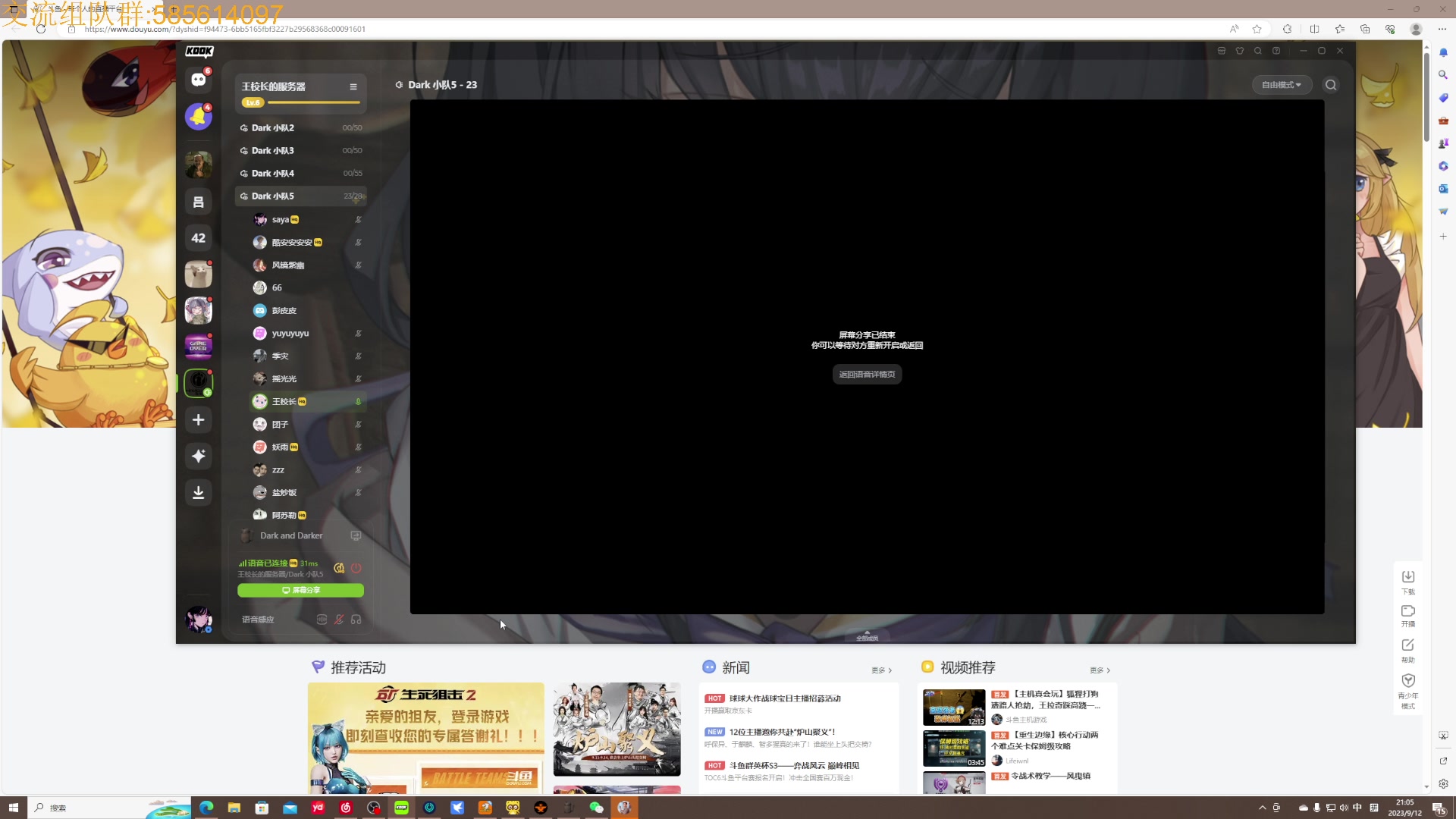Click the server level Lv.6 progress bar
The height and width of the screenshot is (819, 1456).
[301, 102]
